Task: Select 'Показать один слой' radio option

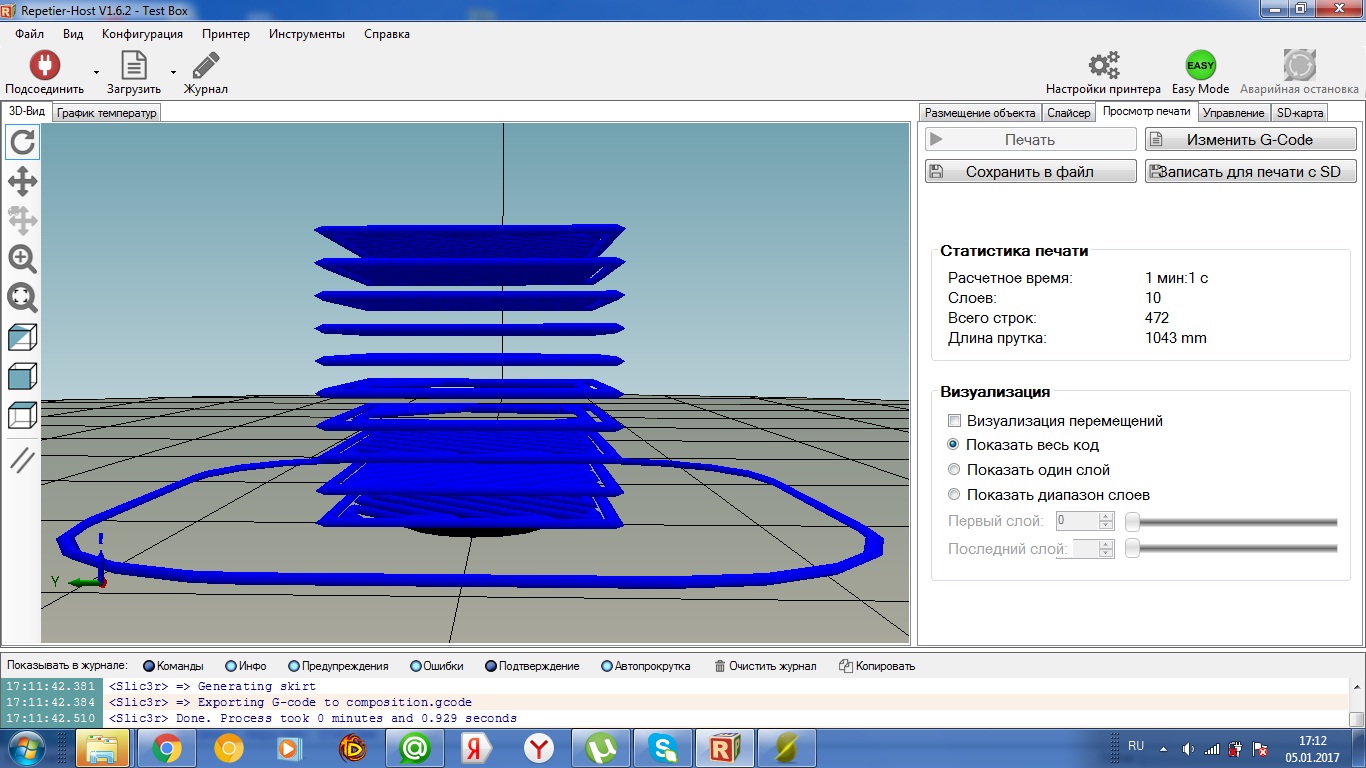Action: coord(954,469)
